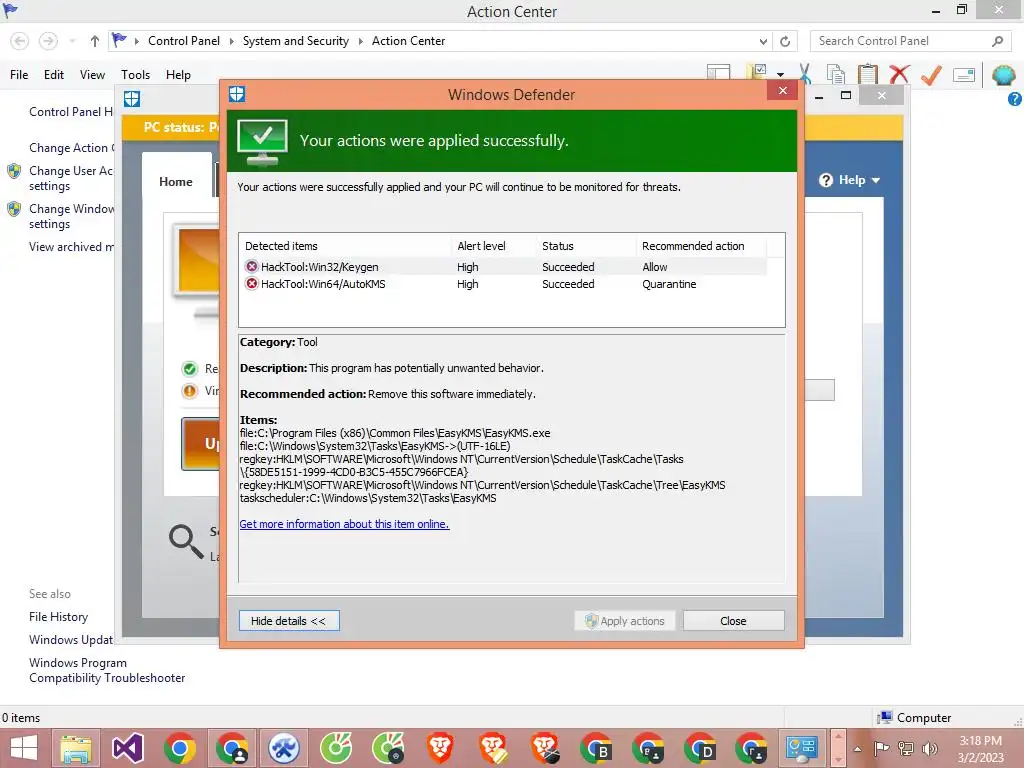Image resolution: width=1024 pixels, height=768 pixels.
Task: Click the taskbar clock showing 3:18 PM
Action: pyautogui.click(x=980, y=749)
